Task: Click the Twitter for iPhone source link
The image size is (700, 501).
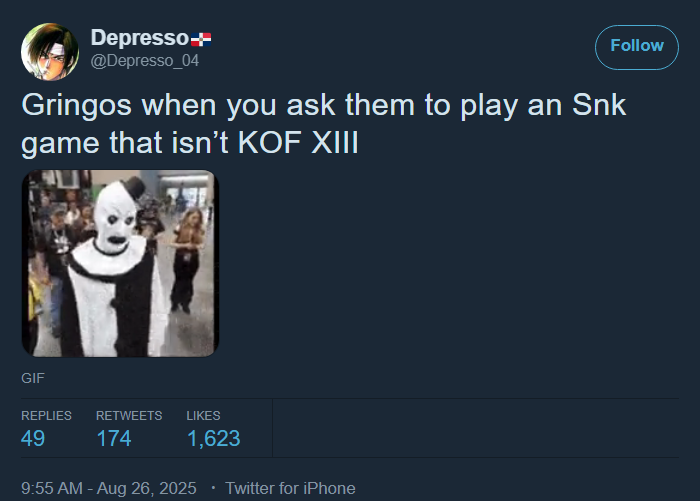Action: (x=290, y=488)
